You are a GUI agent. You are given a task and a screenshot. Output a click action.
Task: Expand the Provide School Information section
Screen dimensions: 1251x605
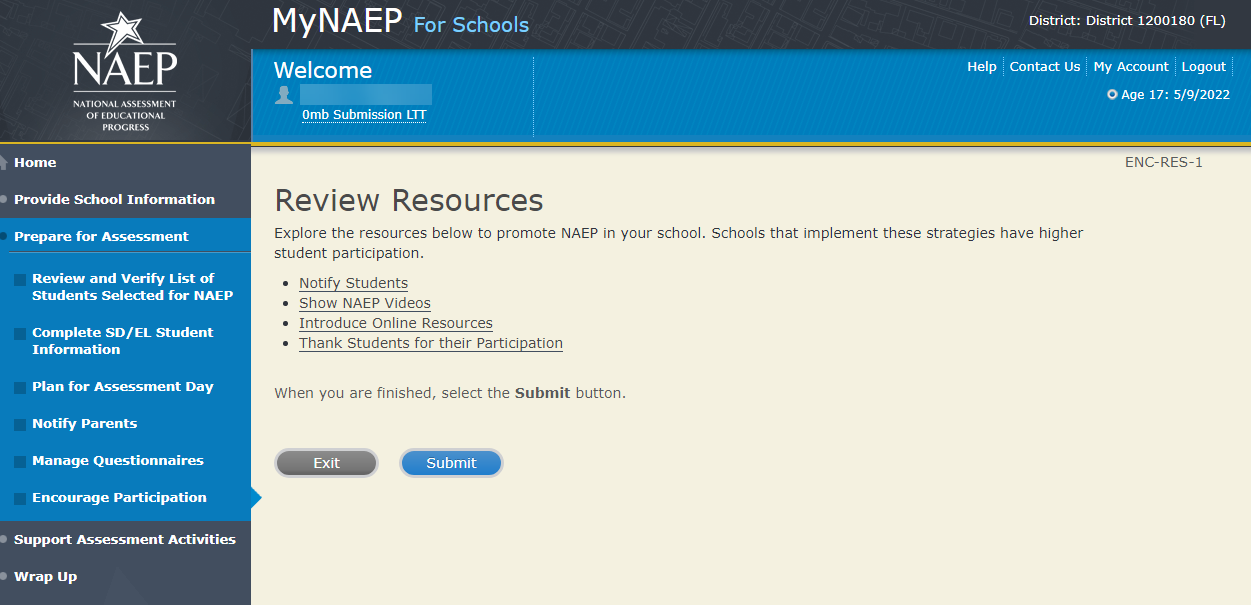[x=114, y=199]
